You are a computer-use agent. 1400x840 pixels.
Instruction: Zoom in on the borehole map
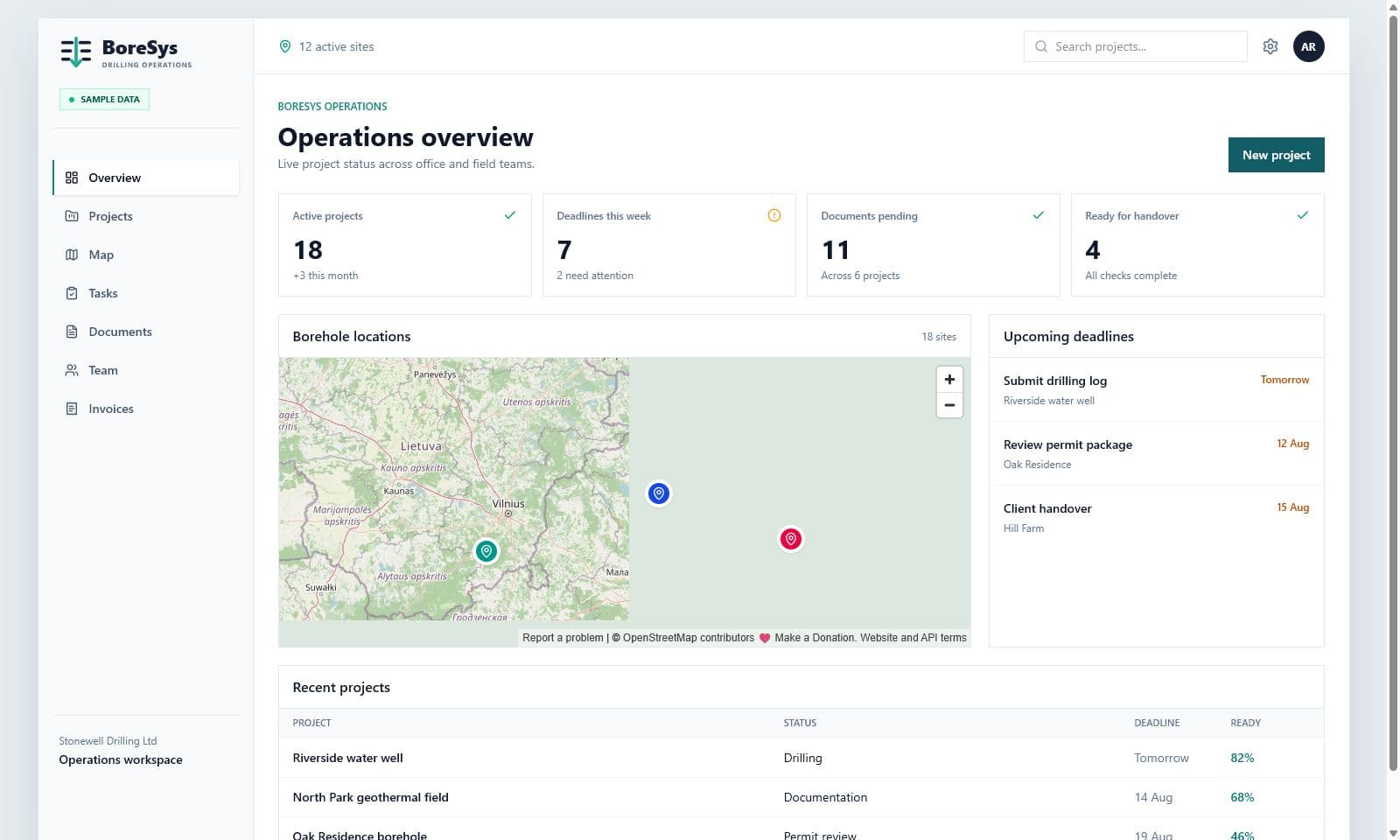pyautogui.click(x=949, y=379)
